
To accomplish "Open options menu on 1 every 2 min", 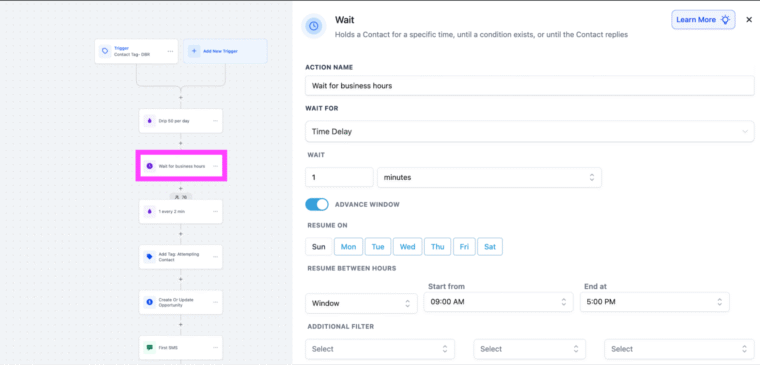I will pos(215,212).
